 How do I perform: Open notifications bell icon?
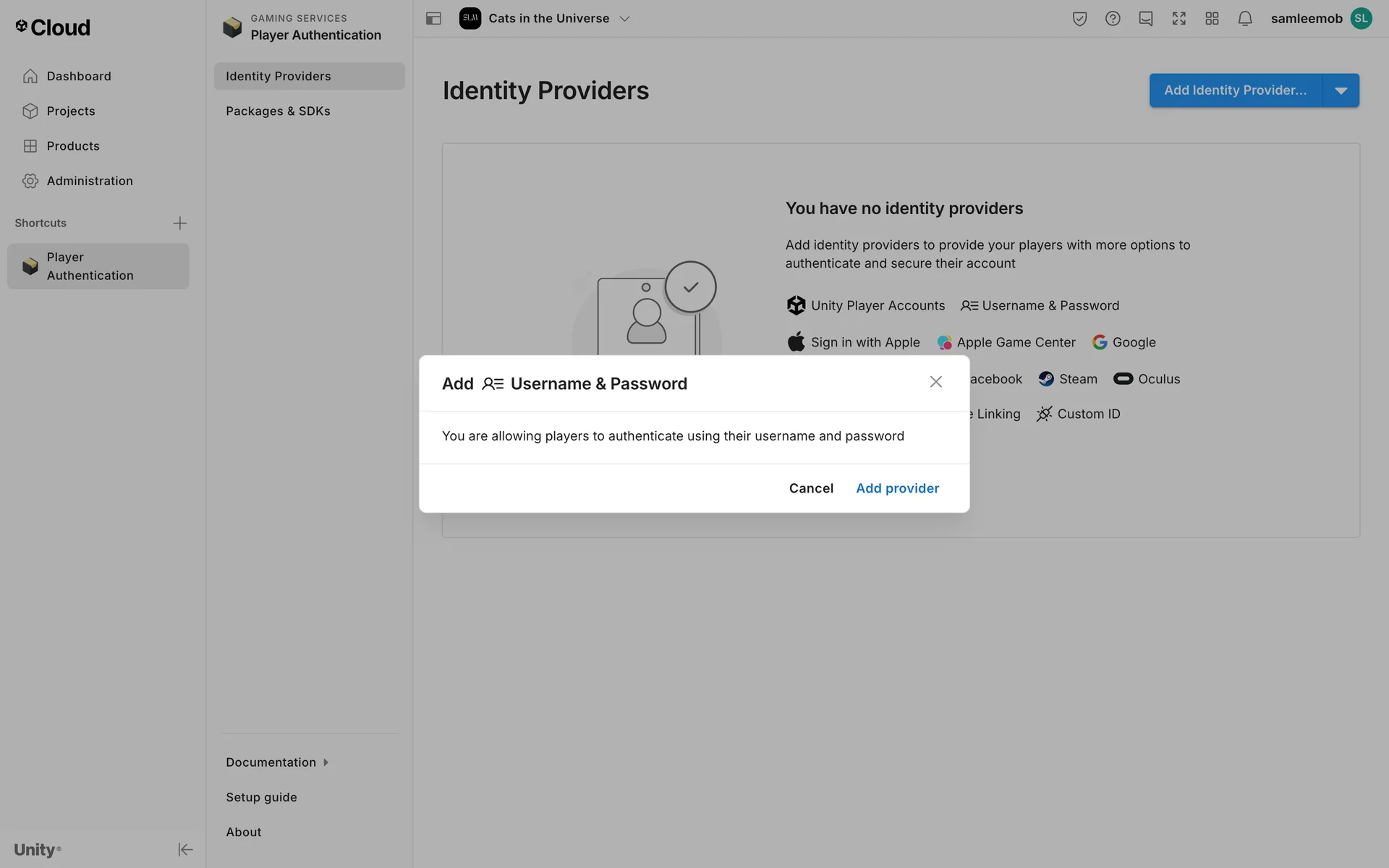coord(1245,19)
